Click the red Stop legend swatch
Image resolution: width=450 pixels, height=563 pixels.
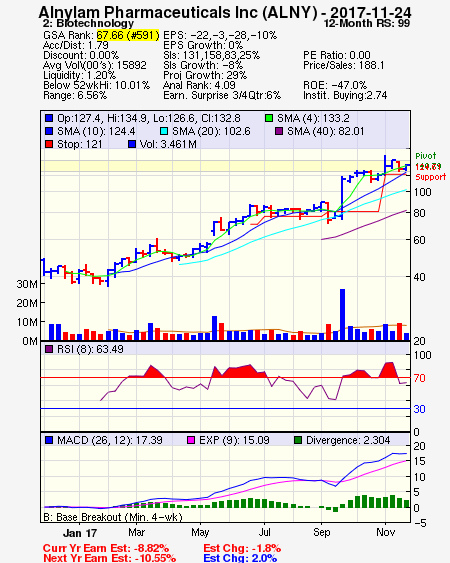click(x=49, y=144)
